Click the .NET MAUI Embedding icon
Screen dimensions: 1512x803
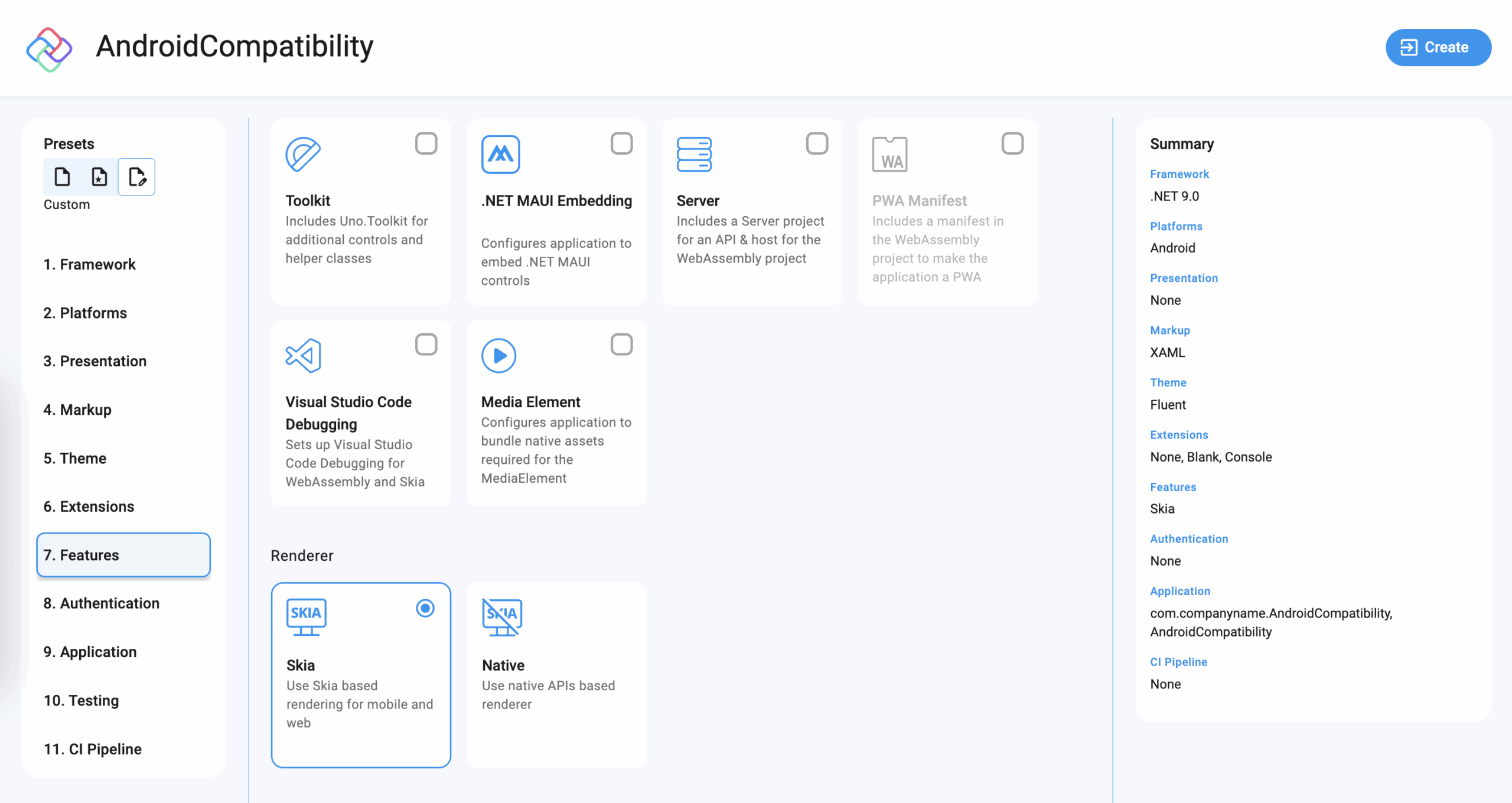click(500, 154)
